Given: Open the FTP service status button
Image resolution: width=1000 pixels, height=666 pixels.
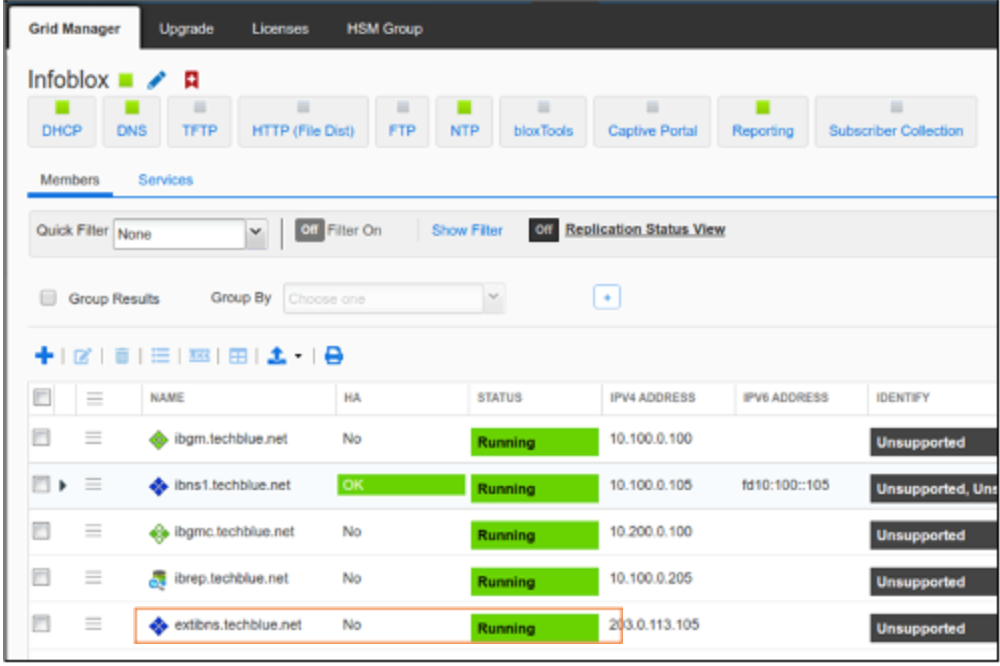Looking at the screenshot, I should 402,121.
